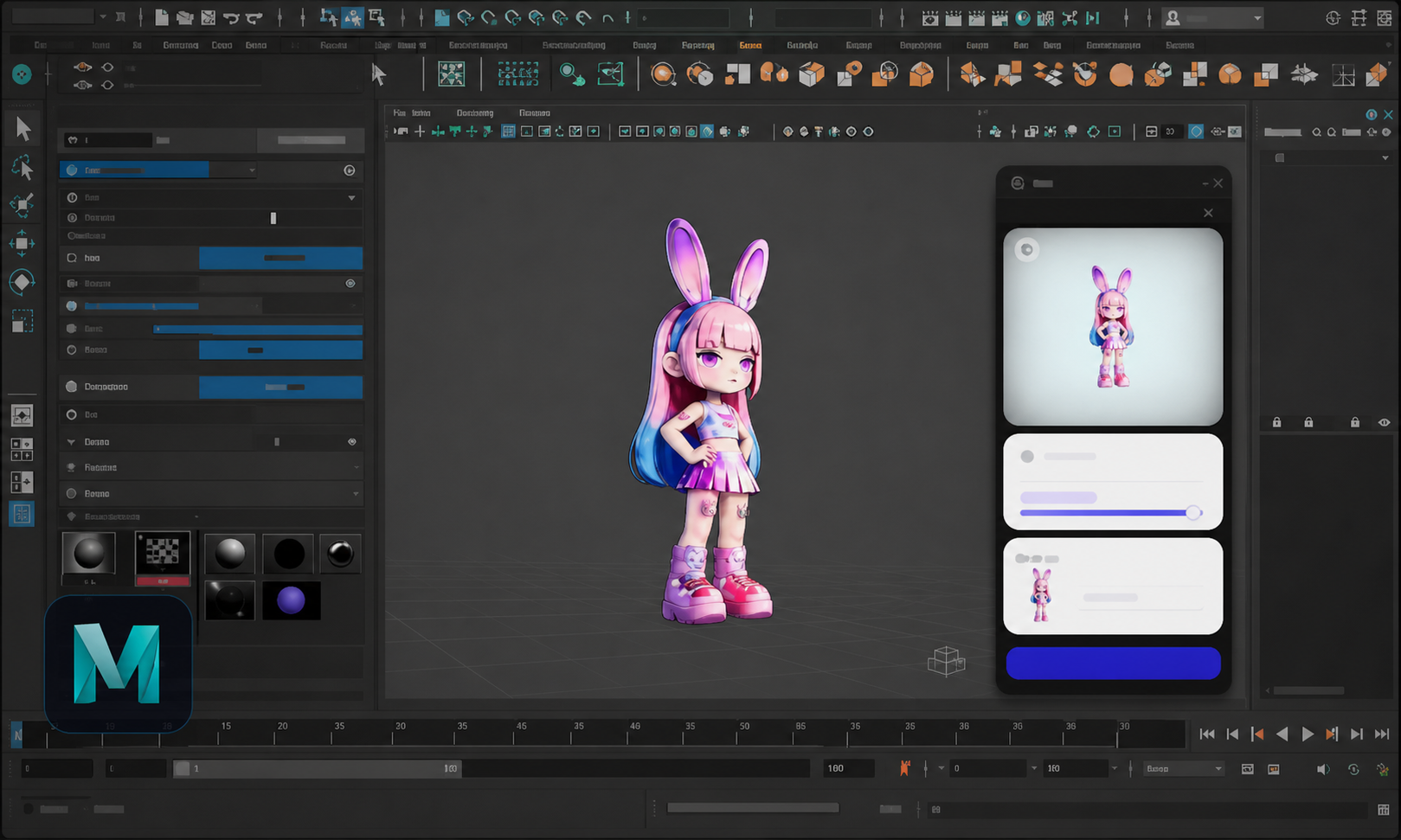Click the highlighted blue viewport toolbar grid icon

point(509,131)
